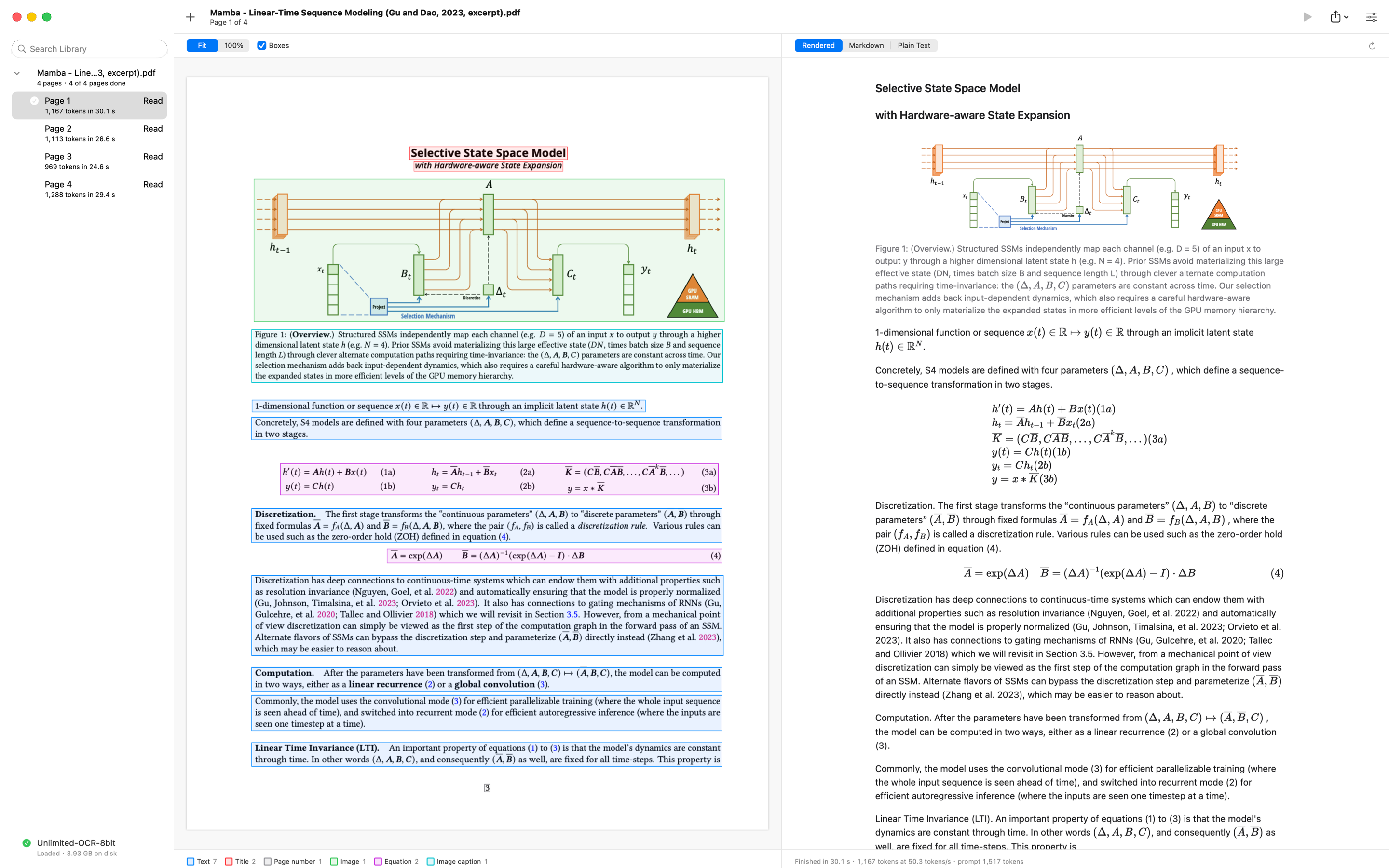1389x868 pixels.
Task: Click the Figure 1 image box in PDF
Action: (x=489, y=250)
